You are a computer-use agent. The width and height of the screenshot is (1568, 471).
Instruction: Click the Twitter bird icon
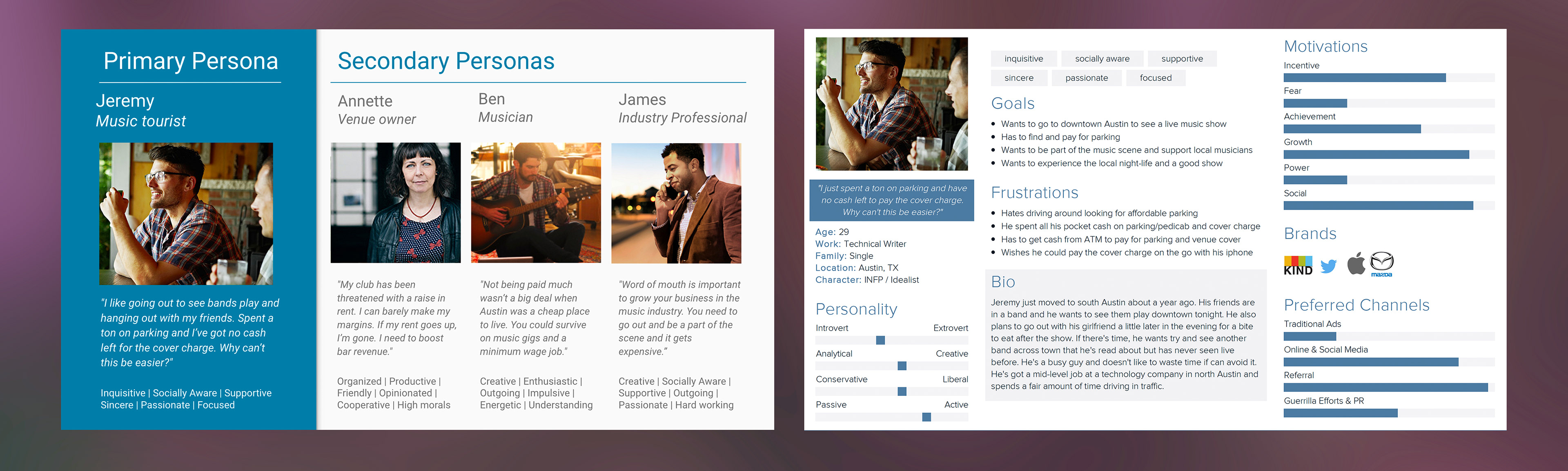tap(1329, 266)
